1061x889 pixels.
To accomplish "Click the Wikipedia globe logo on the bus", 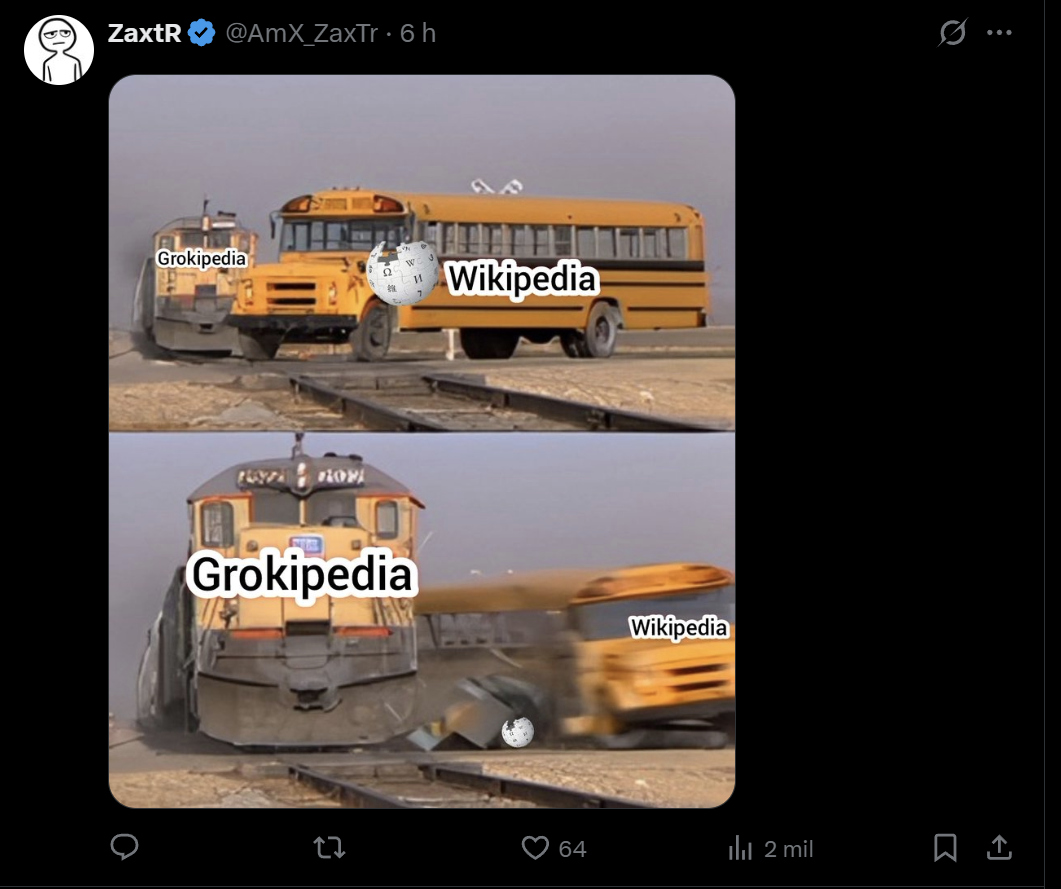I will coord(403,273).
